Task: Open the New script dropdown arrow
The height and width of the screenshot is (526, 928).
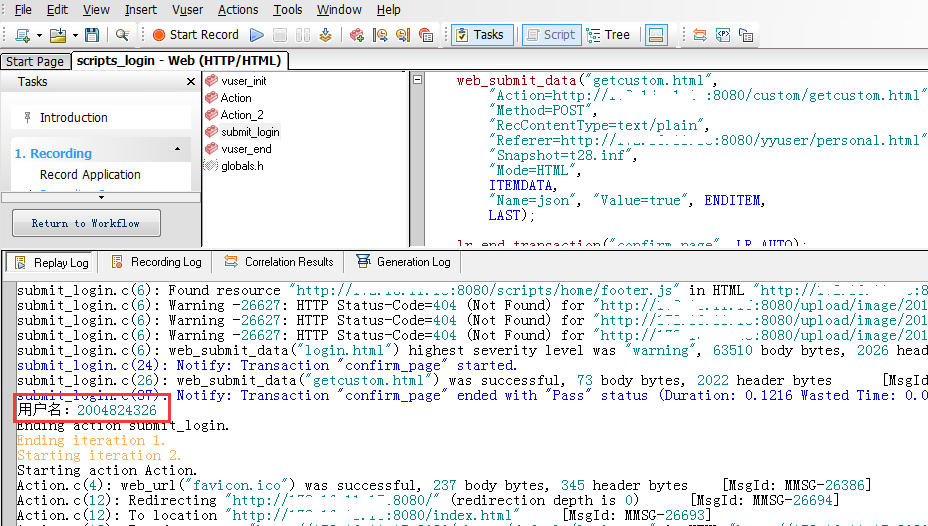Action: coord(38,34)
